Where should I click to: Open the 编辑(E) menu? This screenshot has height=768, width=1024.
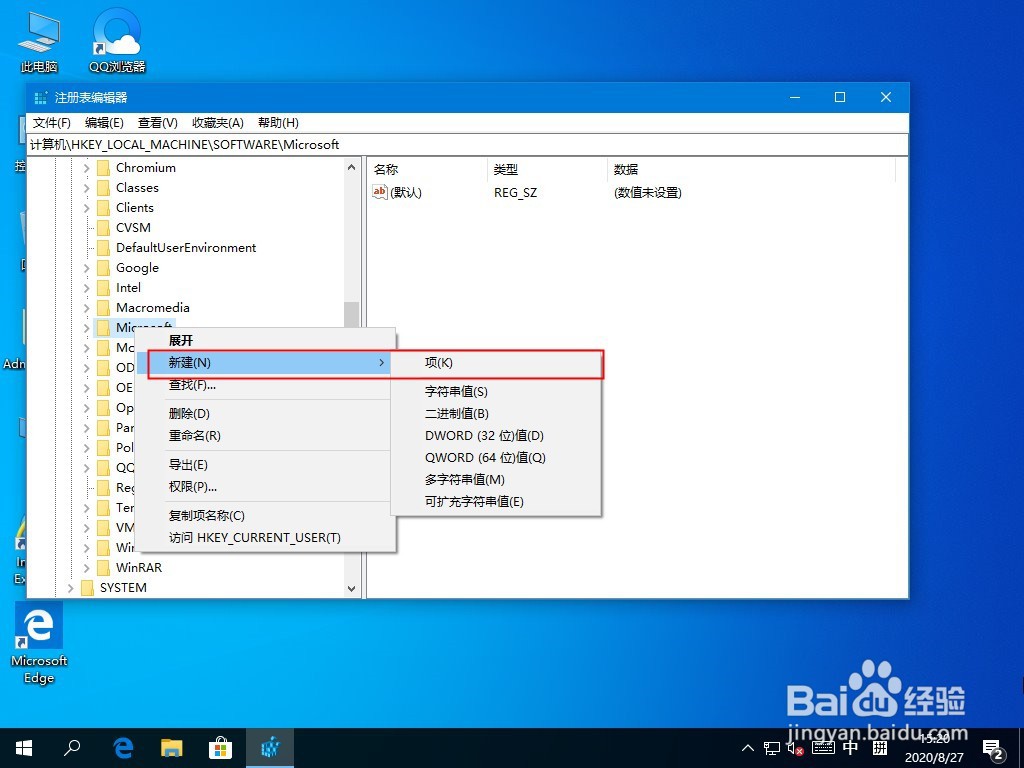click(x=104, y=123)
